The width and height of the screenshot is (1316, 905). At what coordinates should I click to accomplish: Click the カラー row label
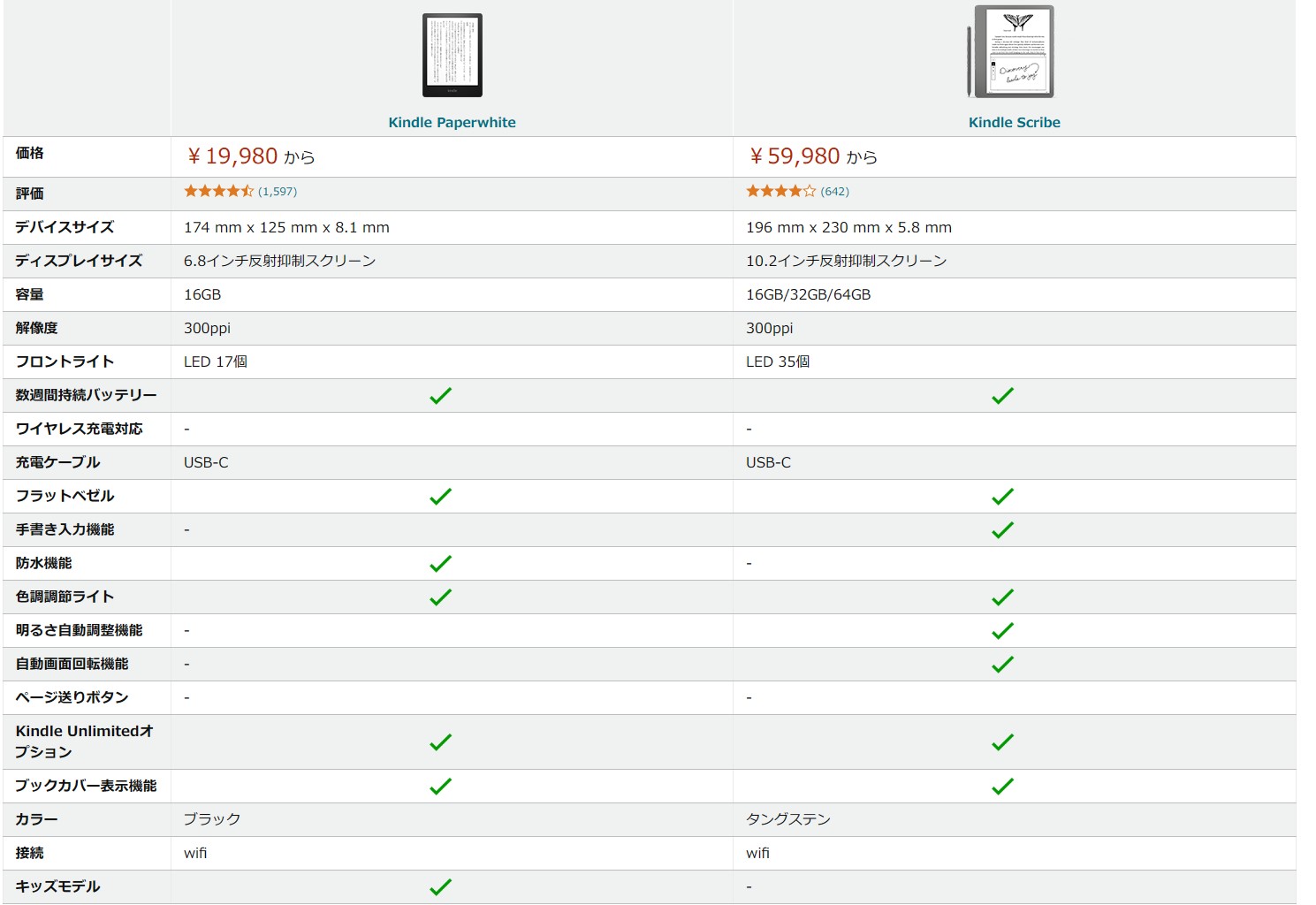click(36, 819)
